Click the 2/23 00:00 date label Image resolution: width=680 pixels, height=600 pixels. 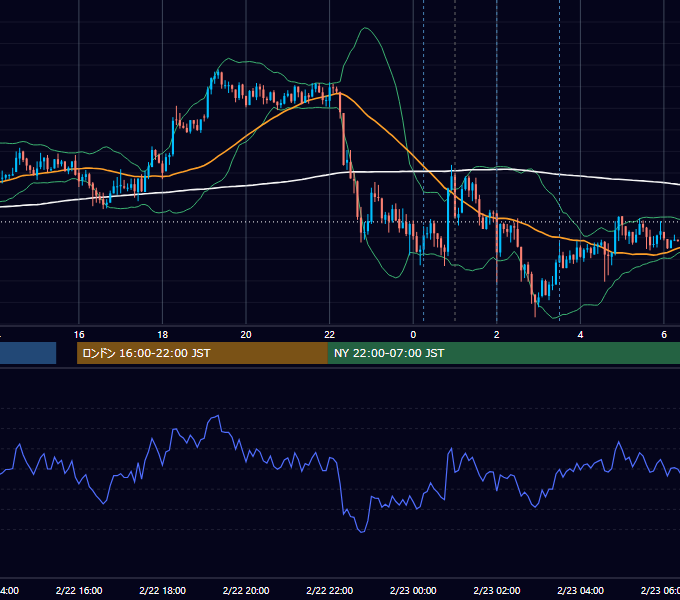(x=413, y=590)
